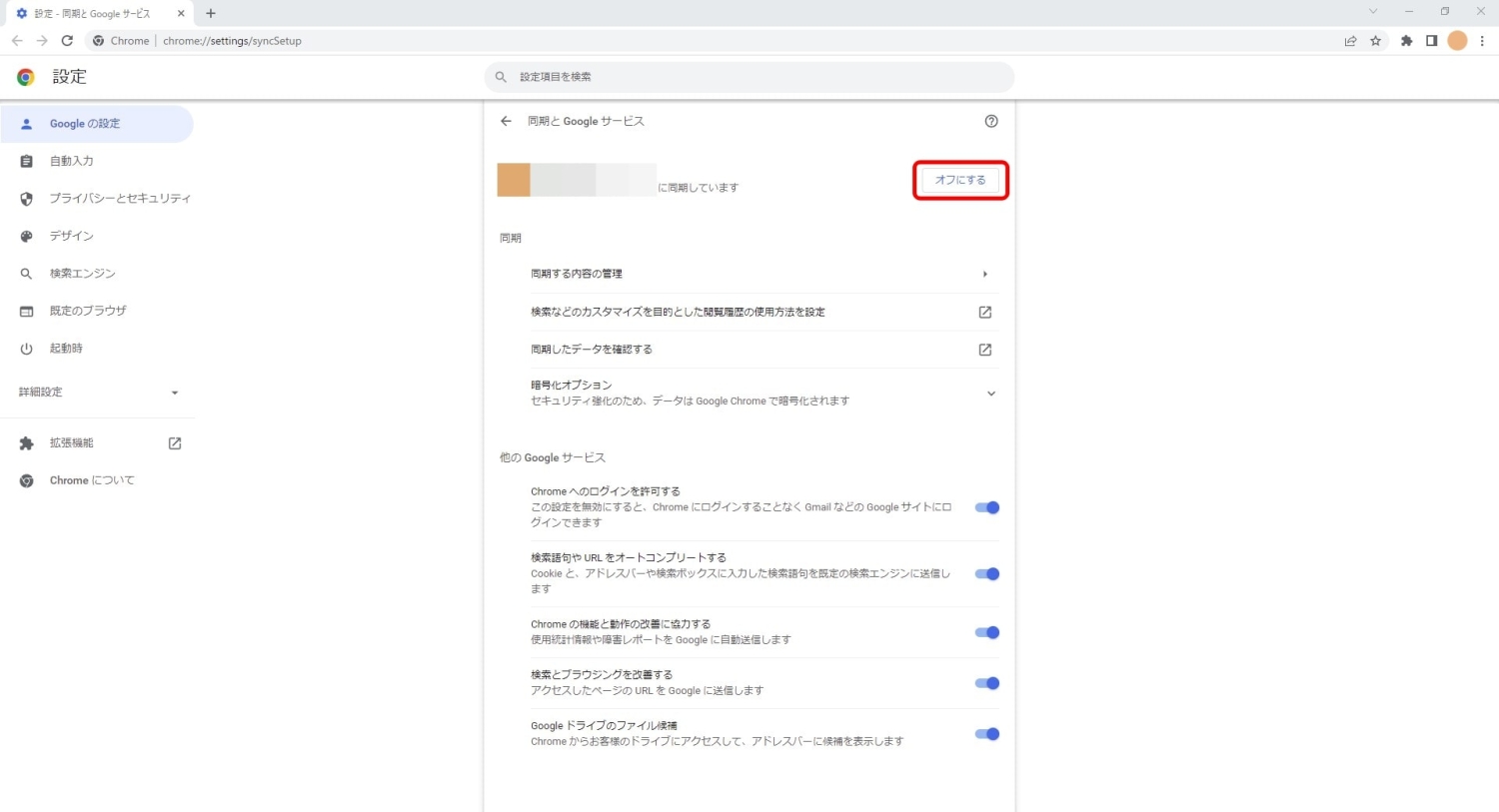Screen dimensions: 1499x812
Task: Click the back arrow beside 同期と Google サービス
Action: coord(506,121)
